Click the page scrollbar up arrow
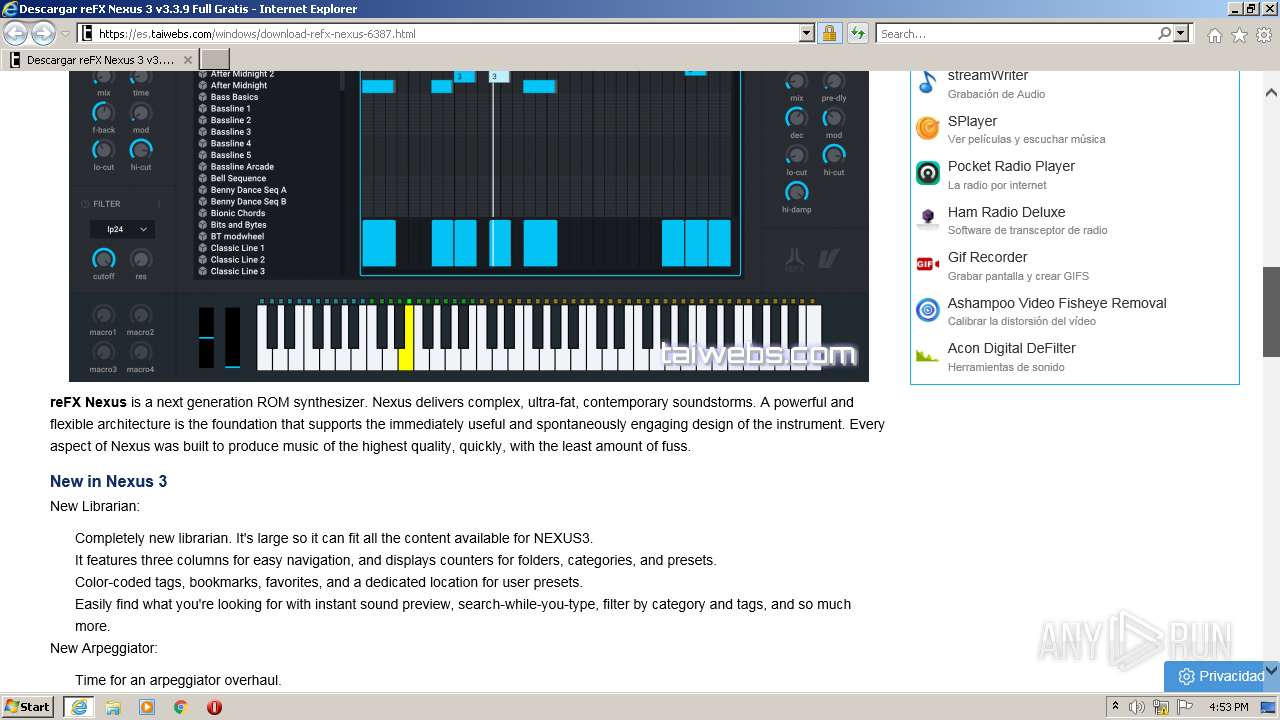This screenshot has width=1280, height=720. click(1271, 93)
